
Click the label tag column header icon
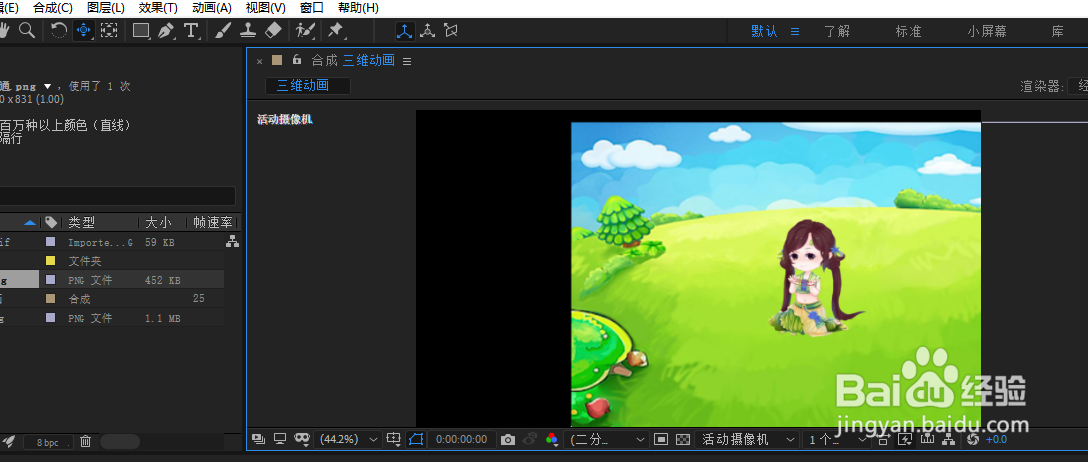[51, 223]
